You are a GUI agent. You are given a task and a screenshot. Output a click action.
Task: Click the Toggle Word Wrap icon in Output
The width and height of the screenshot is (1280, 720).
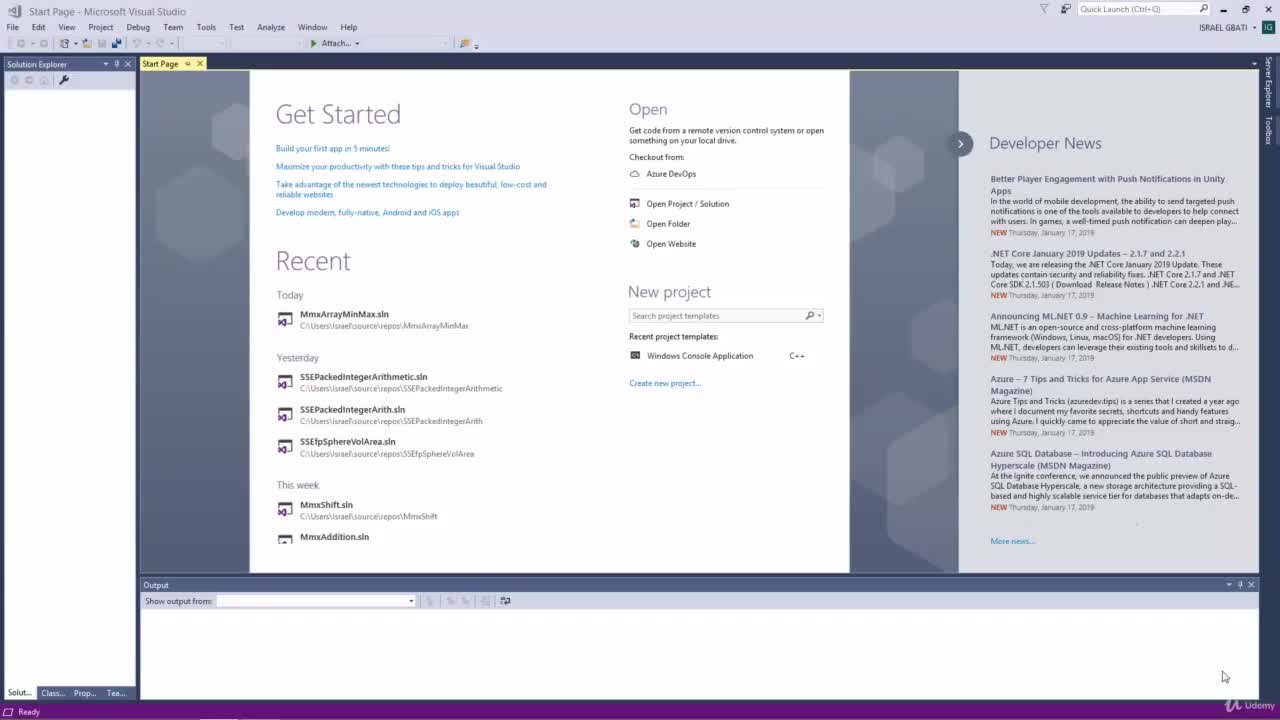[x=505, y=601]
